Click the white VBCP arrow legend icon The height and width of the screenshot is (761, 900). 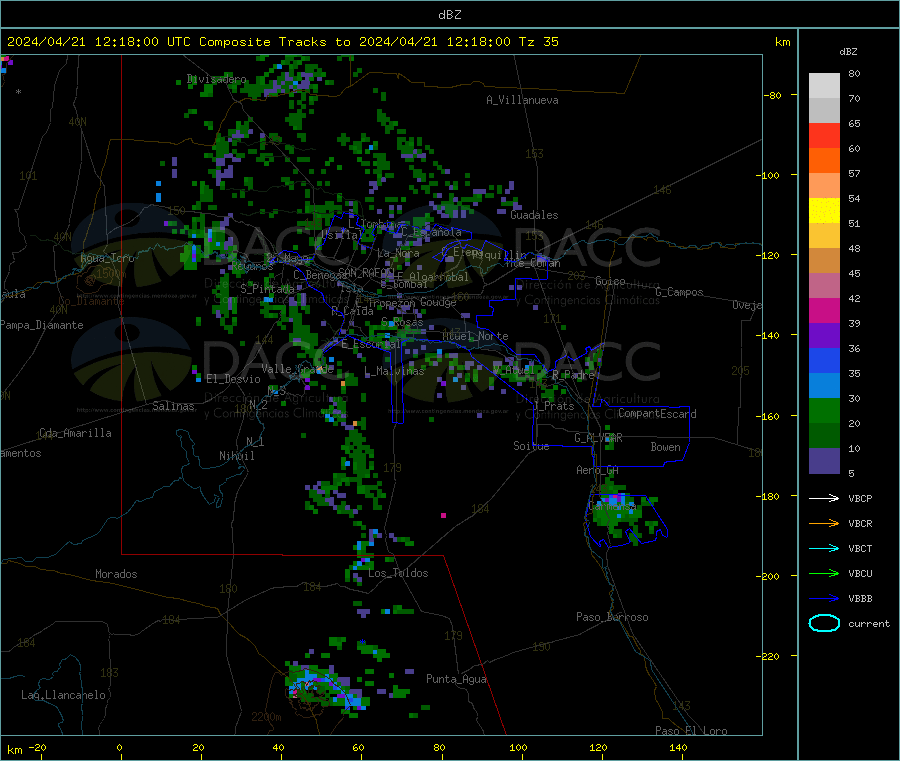click(x=824, y=498)
